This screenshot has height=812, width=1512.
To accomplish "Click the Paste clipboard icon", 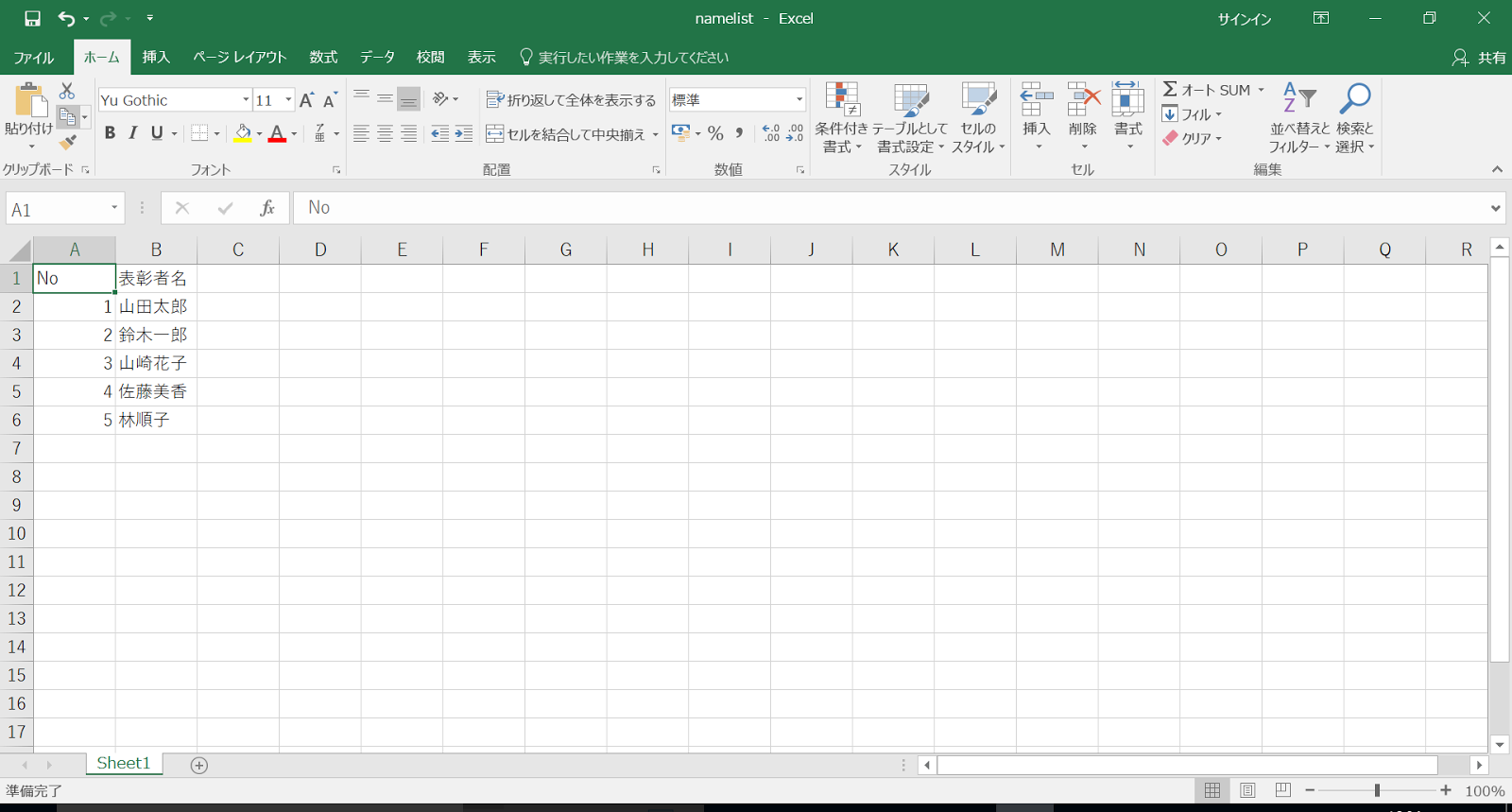I will (x=29, y=100).
